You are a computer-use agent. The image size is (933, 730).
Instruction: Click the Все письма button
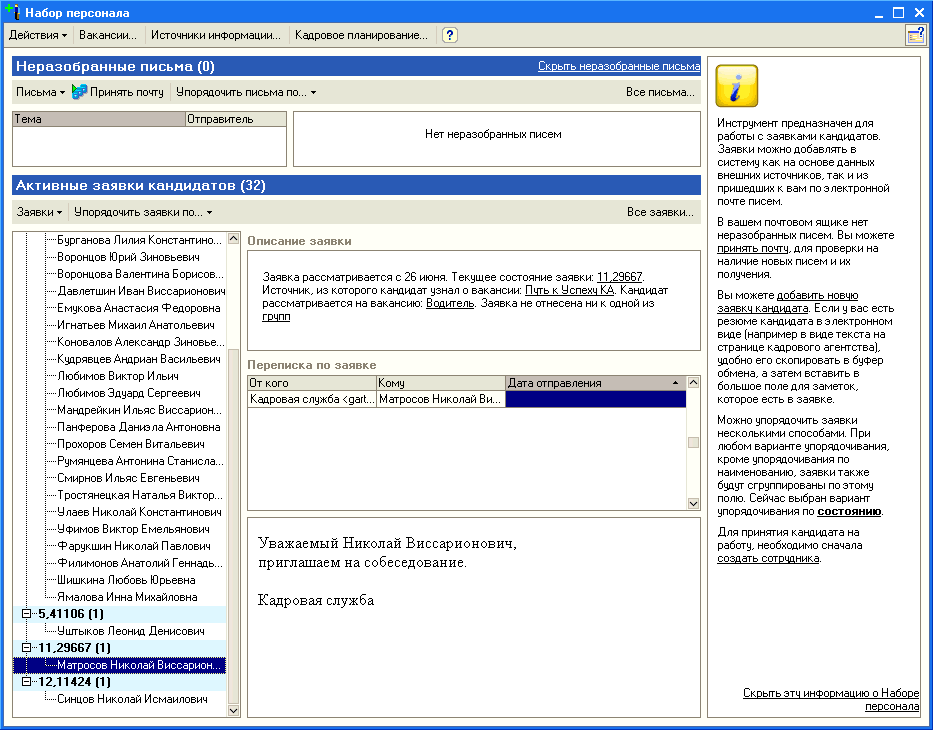tap(660, 92)
